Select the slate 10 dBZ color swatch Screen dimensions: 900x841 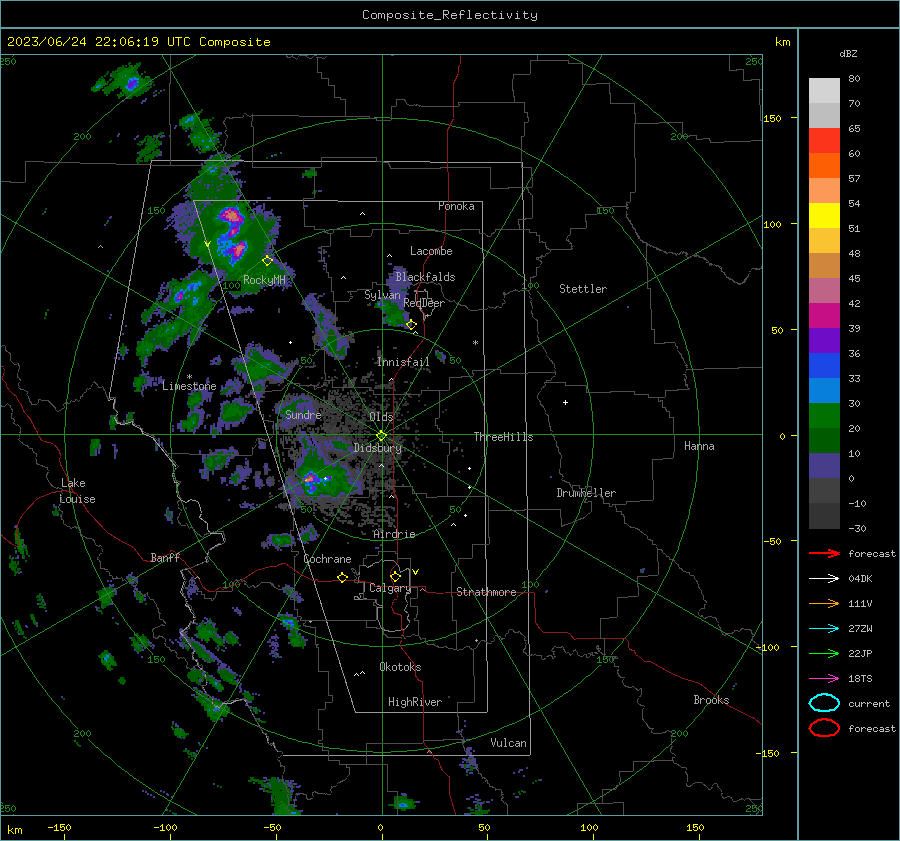pyautogui.click(x=824, y=465)
